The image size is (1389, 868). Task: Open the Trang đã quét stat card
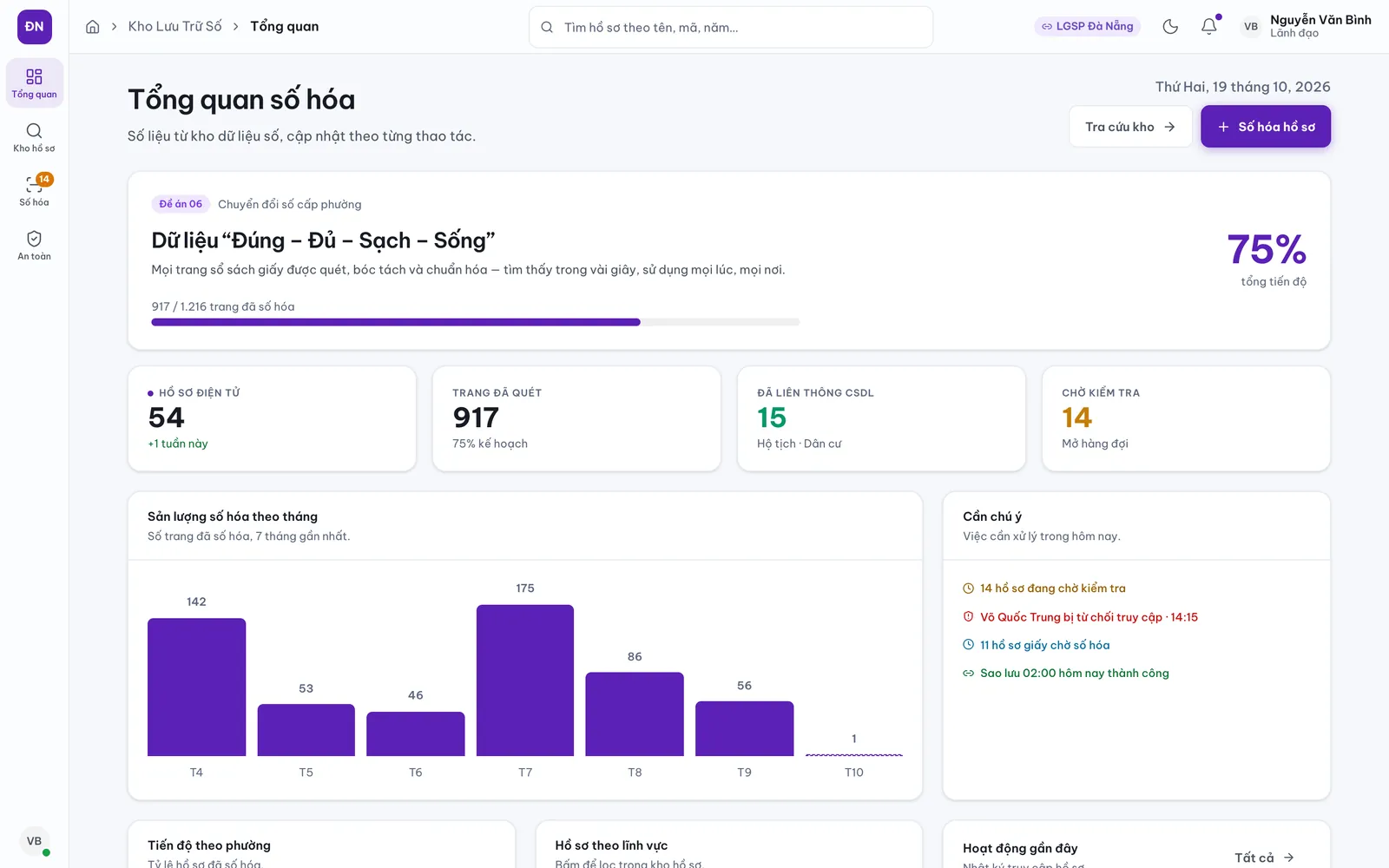tap(576, 418)
